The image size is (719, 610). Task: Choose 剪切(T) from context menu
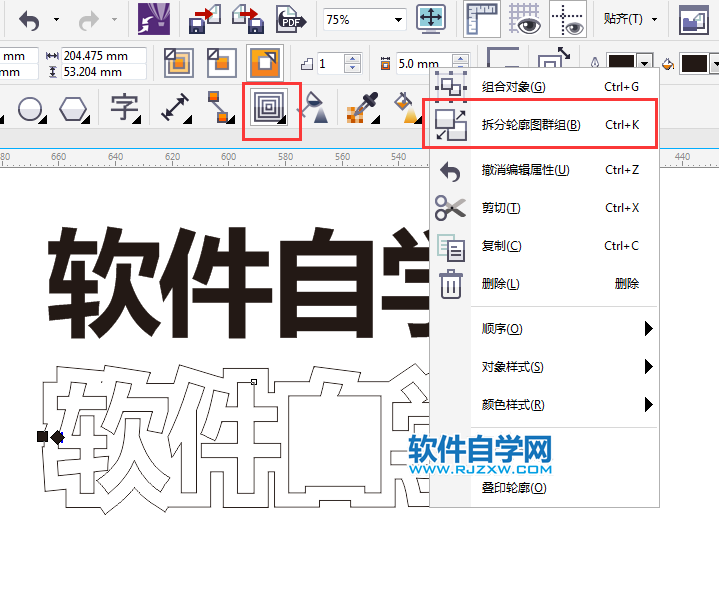coord(544,208)
